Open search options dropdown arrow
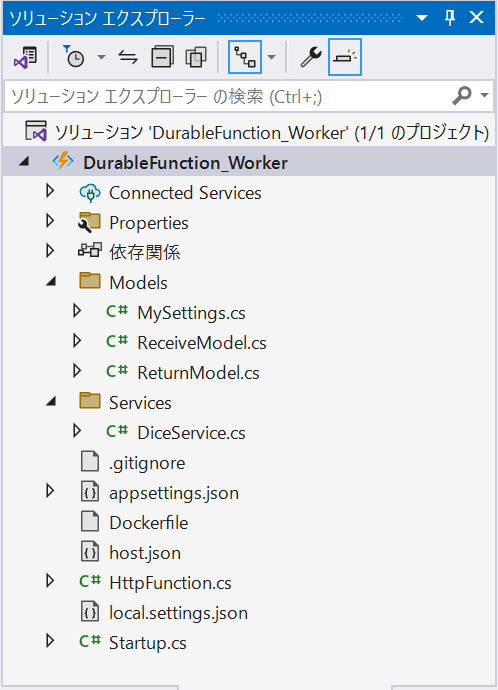 tap(484, 95)
